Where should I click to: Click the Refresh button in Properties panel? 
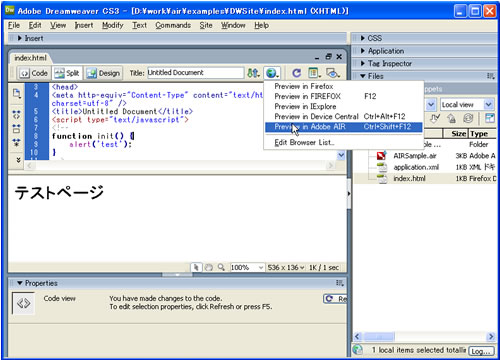tap(335, 299)
